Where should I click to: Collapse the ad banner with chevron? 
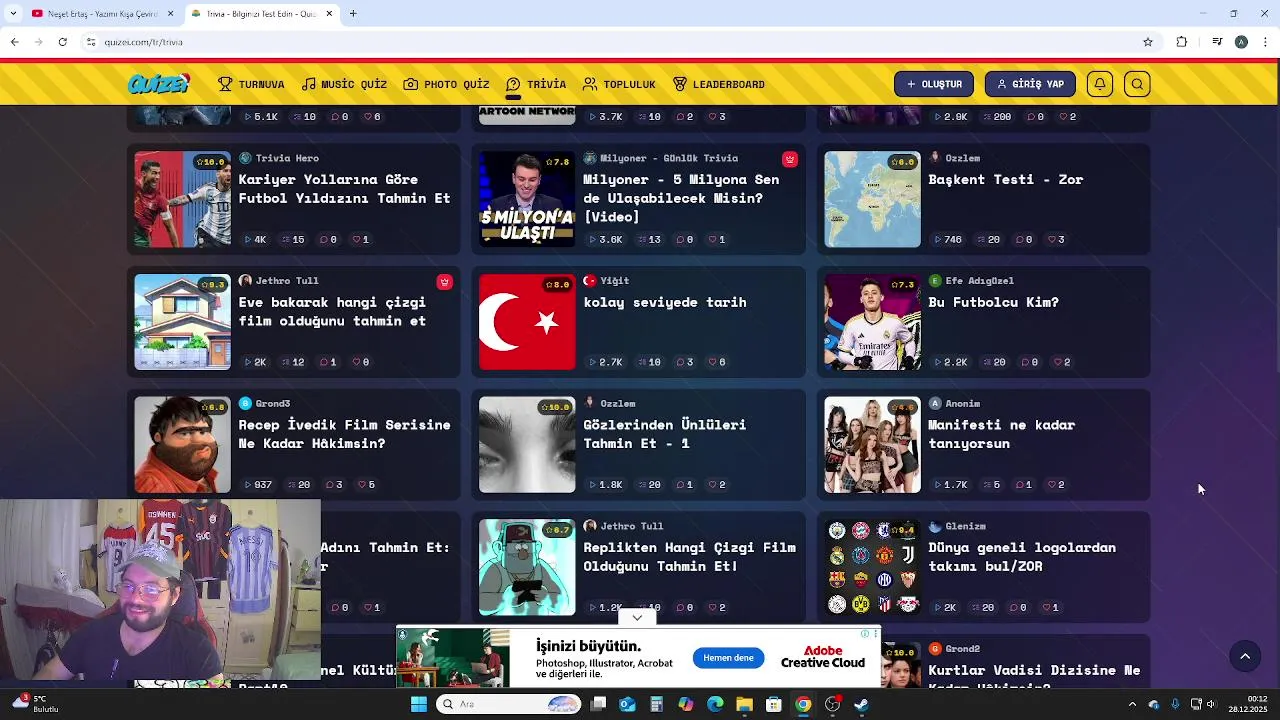(637, 617)
